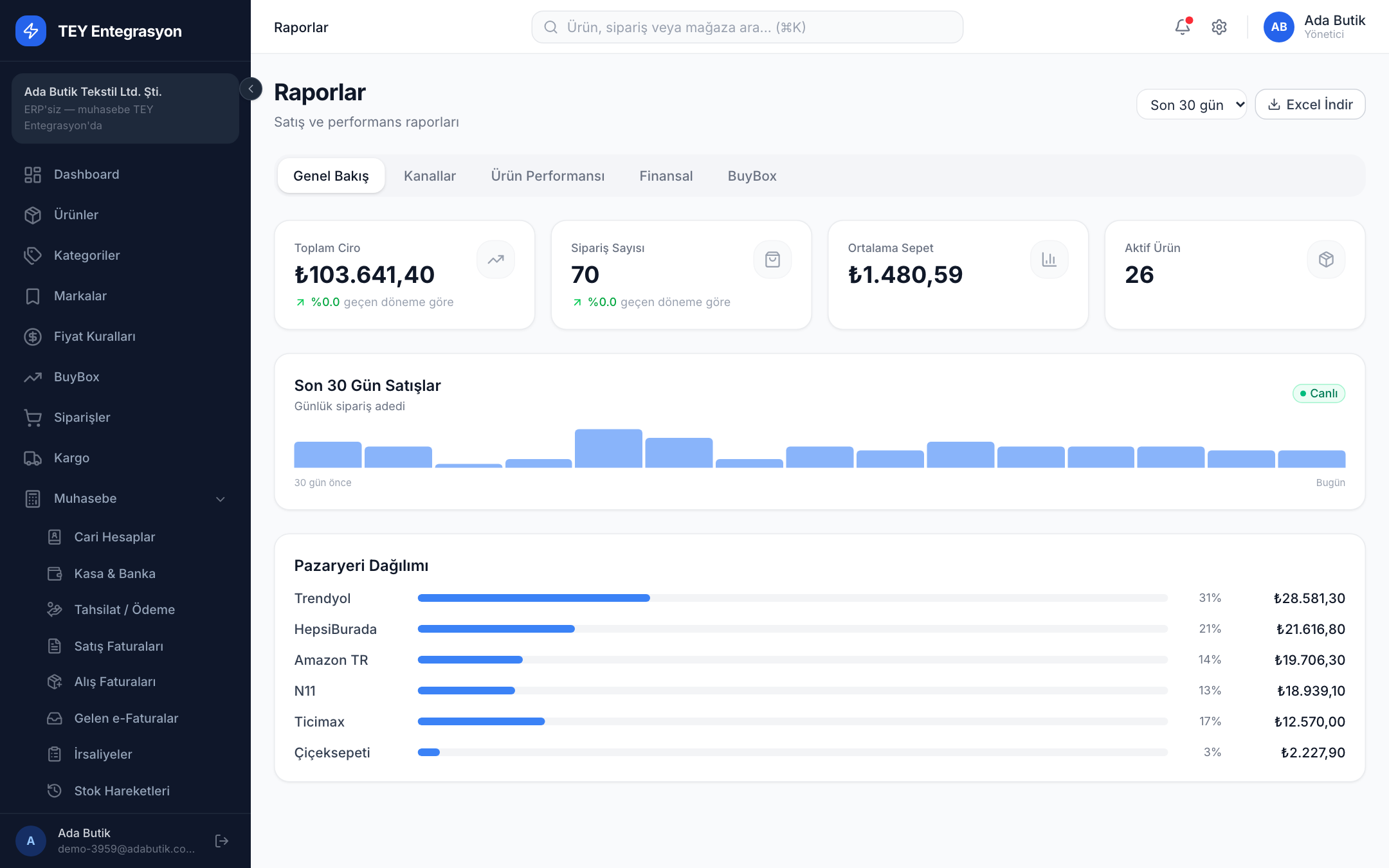Click the Ortalama Sepet bar chart icon
Viewport: 1389px width, 868px height.
[x=1049, y=260]
